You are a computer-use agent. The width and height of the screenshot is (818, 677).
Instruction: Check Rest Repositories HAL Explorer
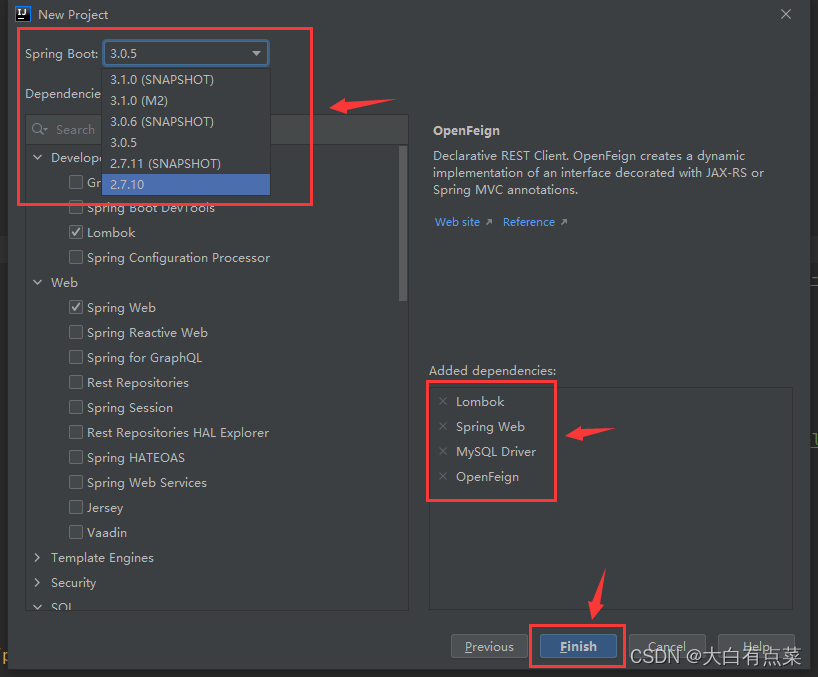76,432
